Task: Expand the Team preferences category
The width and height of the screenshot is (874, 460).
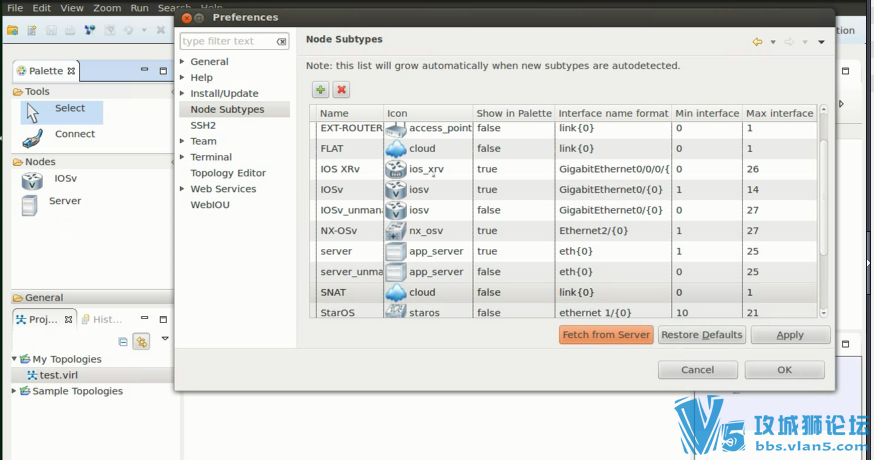Action: pyautogui.click(x=182, y=141)
